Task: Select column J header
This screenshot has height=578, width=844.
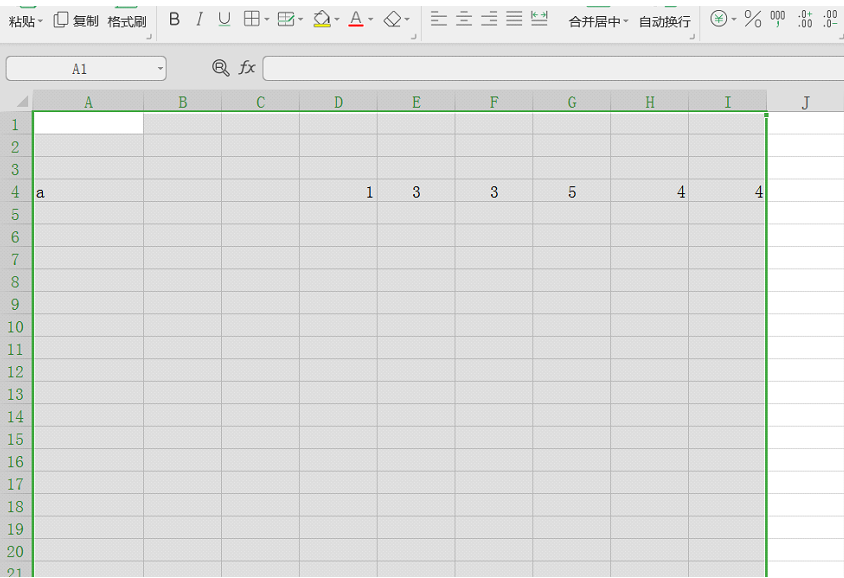Action: (x=805, y=102)
